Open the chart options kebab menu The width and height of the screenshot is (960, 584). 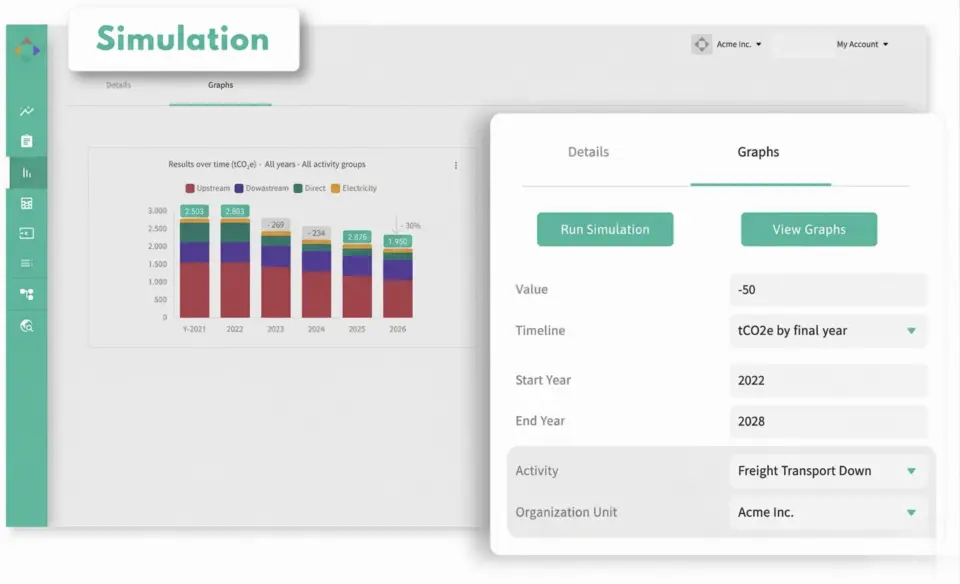(x=456, y=165)
